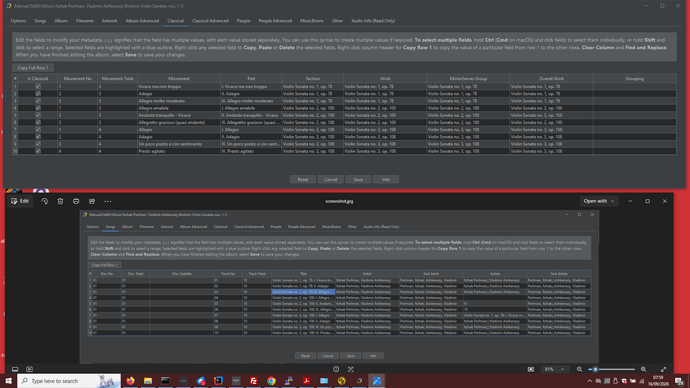Click the zoom to fit icon

[531, 369]
